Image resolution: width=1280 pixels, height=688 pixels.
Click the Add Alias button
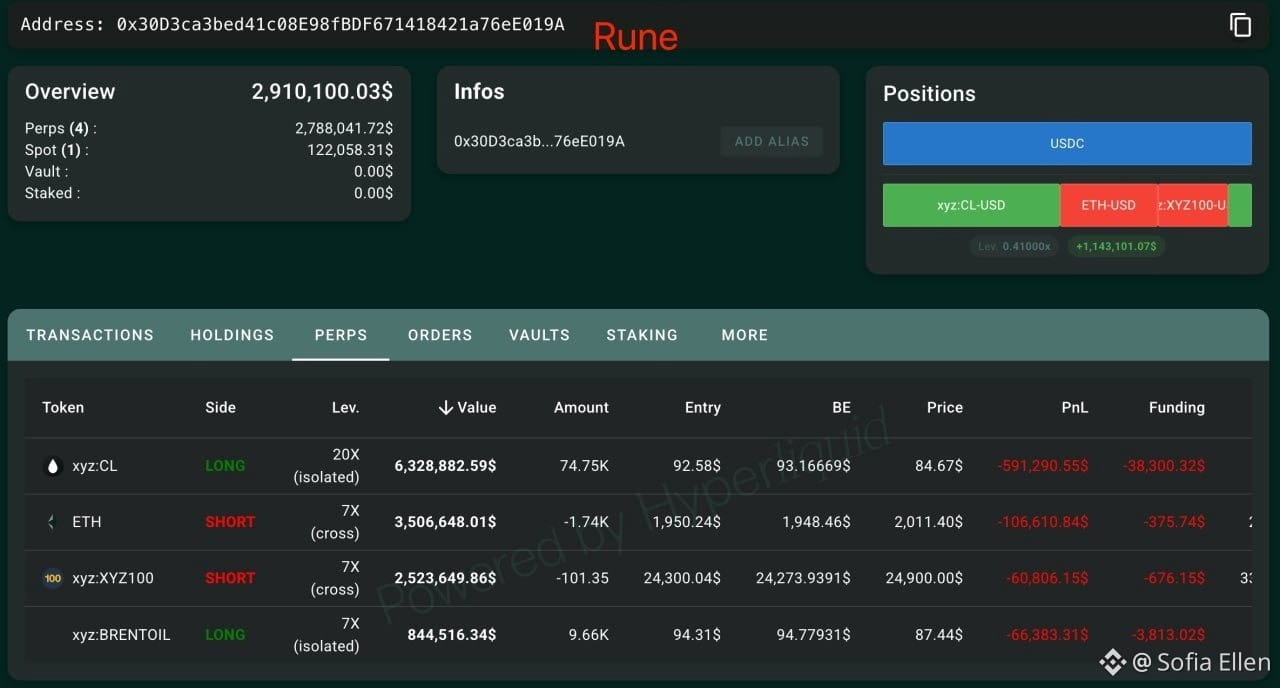(x=772, y=141)
